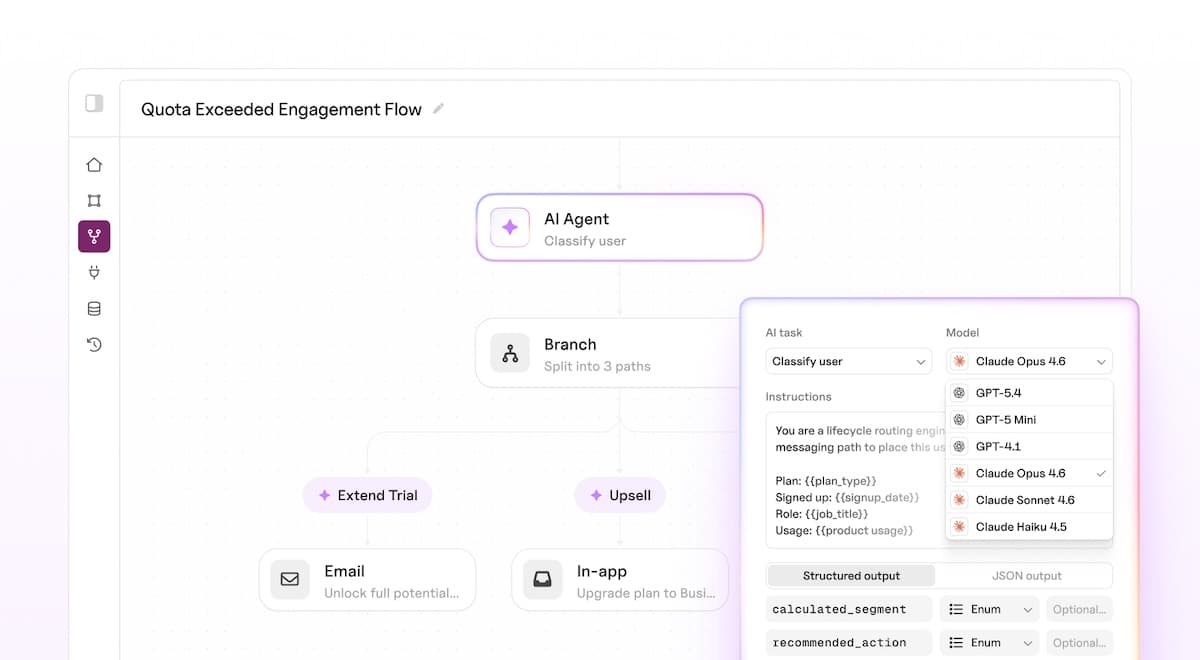The image size is (1200, 660).
Task: Click the recommended_action field name
Action: 849,643
